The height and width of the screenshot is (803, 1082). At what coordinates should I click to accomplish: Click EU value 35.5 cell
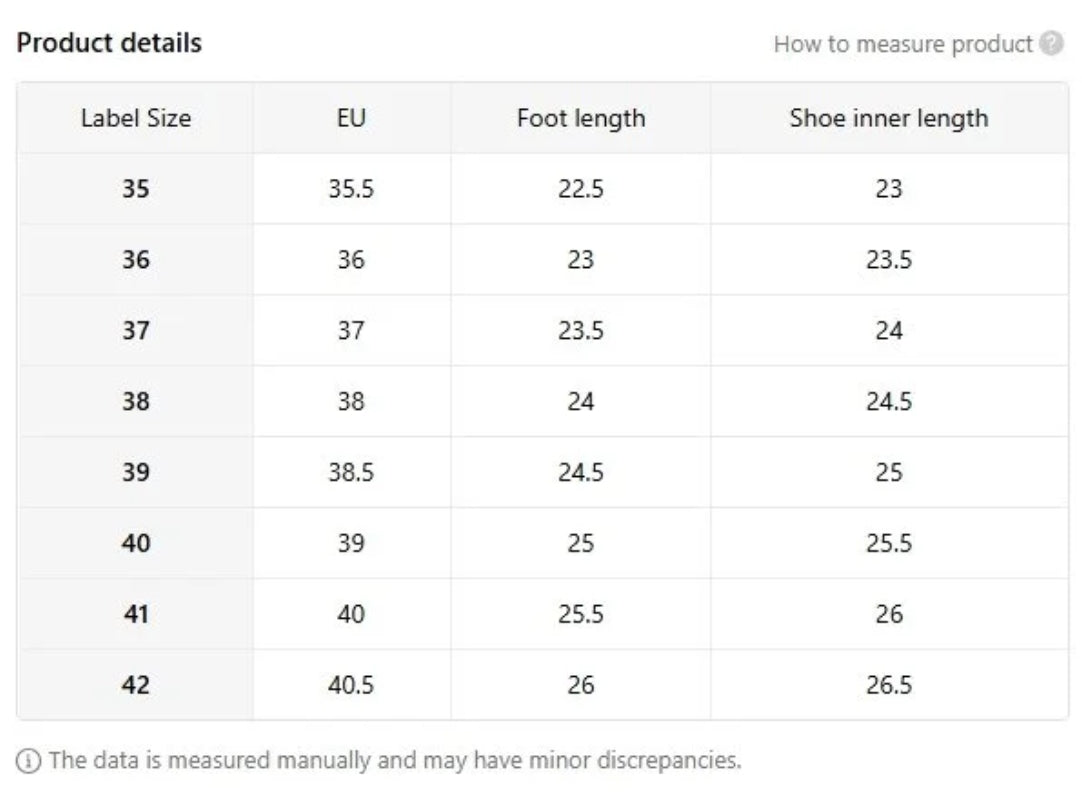coord(351,189)
